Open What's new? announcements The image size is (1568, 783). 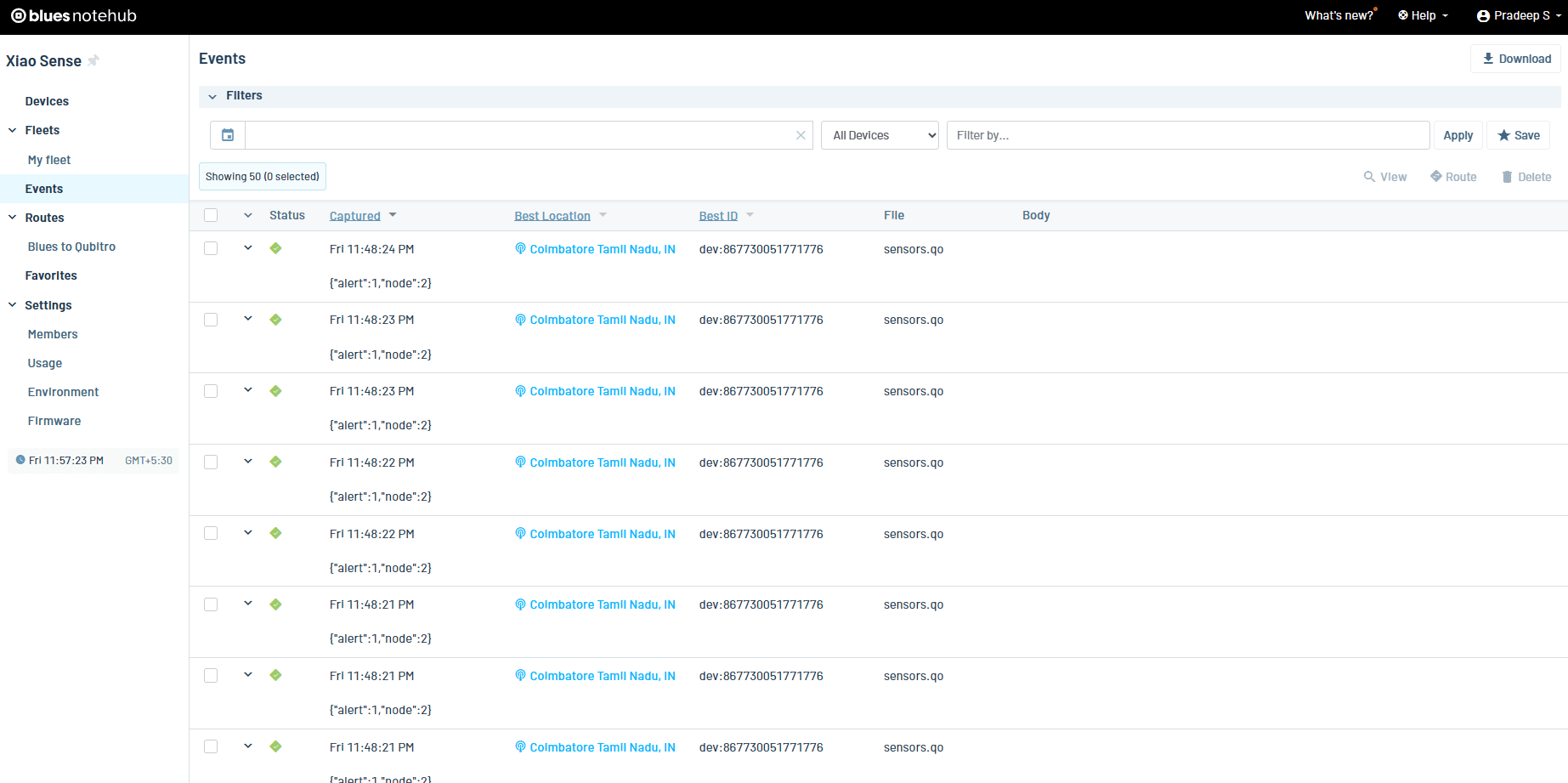pos(1339,16)
